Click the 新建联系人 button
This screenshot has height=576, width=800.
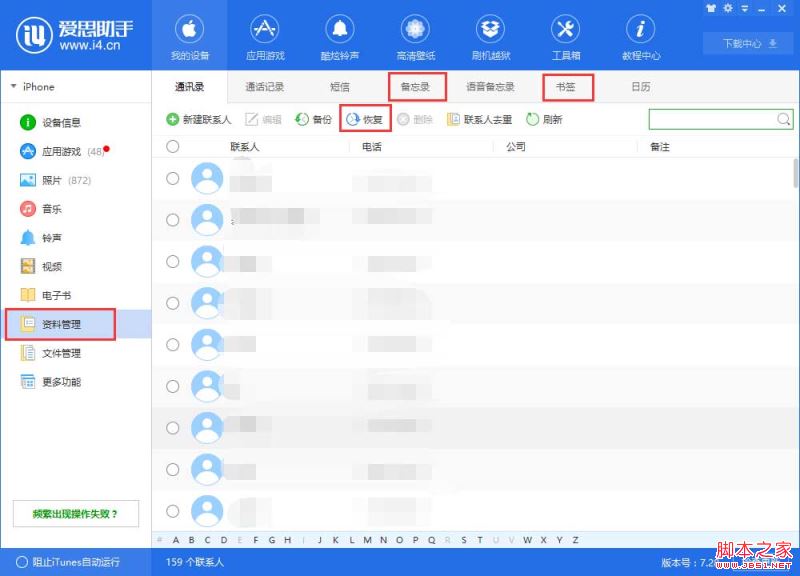point(200,119)
